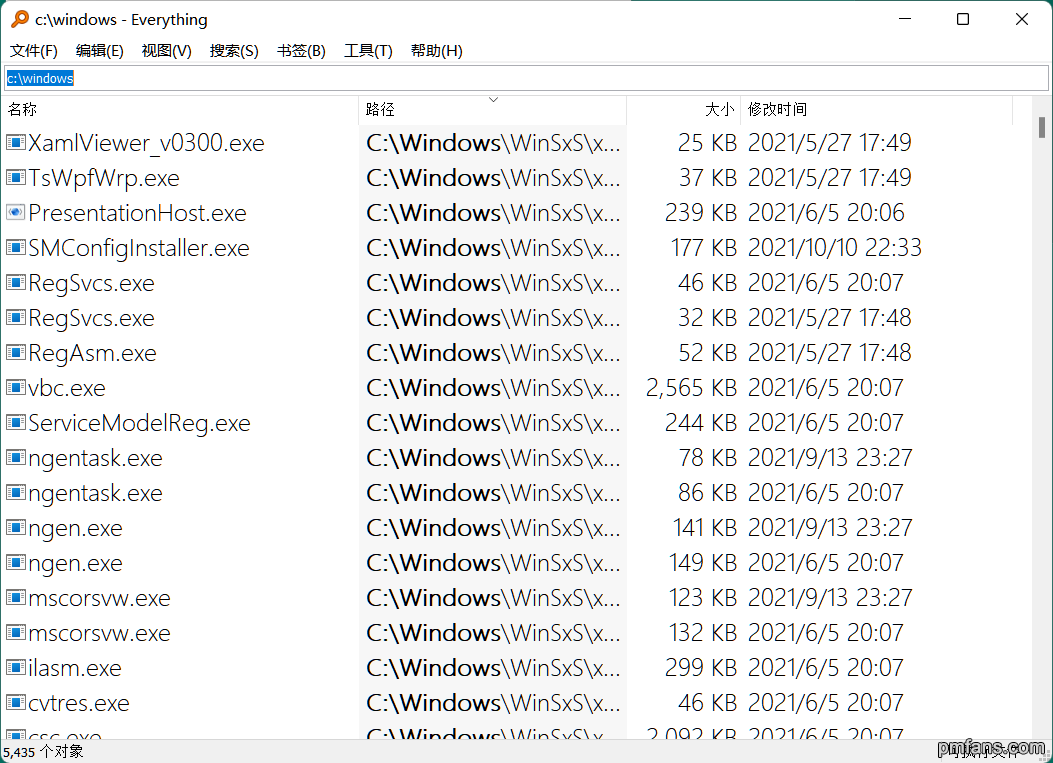Click the 37 KB size value
This screenshot has height=763, width=1053.
[707, 177]
